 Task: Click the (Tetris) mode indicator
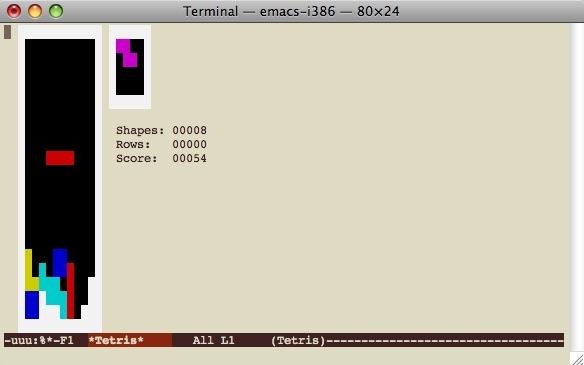298,340
